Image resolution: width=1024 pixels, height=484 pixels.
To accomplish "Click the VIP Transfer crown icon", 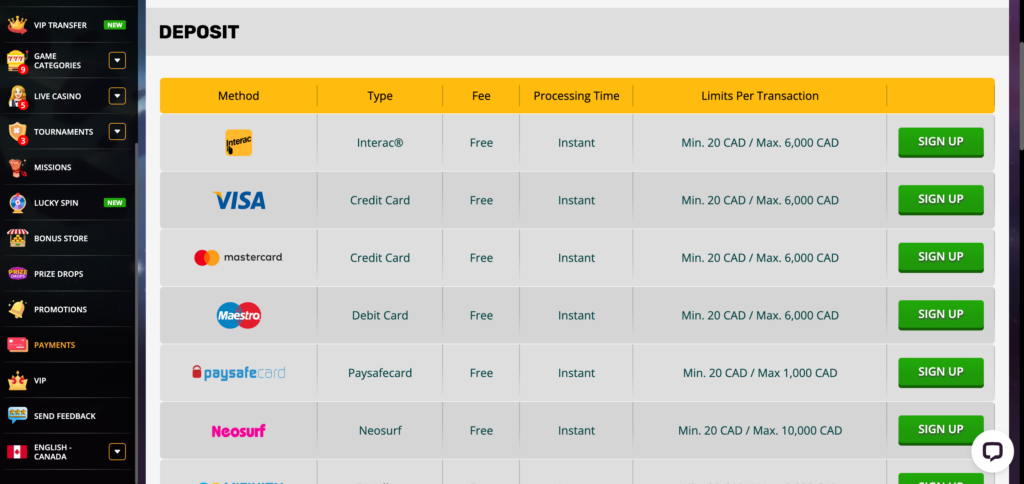I will (x=17, y=25).
